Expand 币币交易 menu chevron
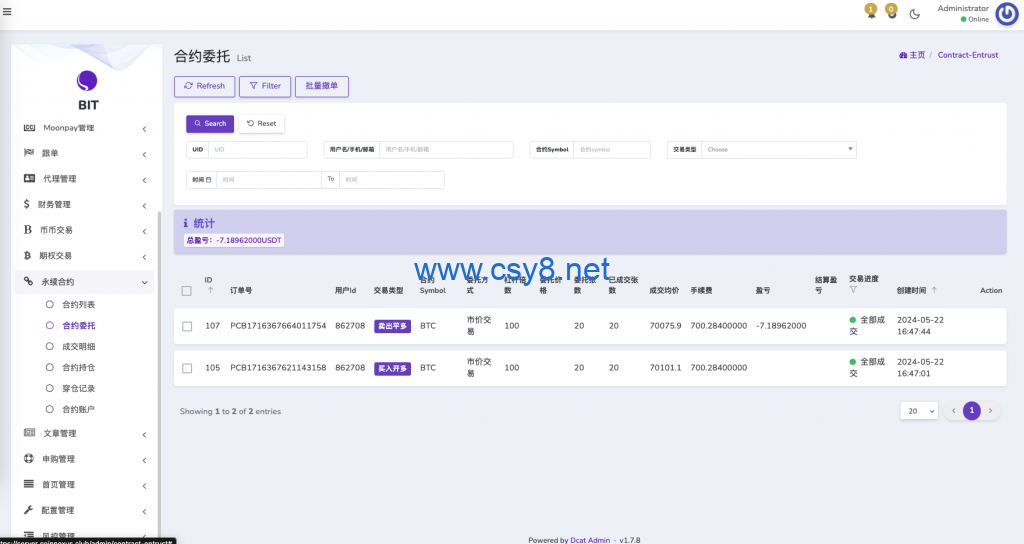The width and height of the screenshot is (1024, 544). click(x=144, y=231)
